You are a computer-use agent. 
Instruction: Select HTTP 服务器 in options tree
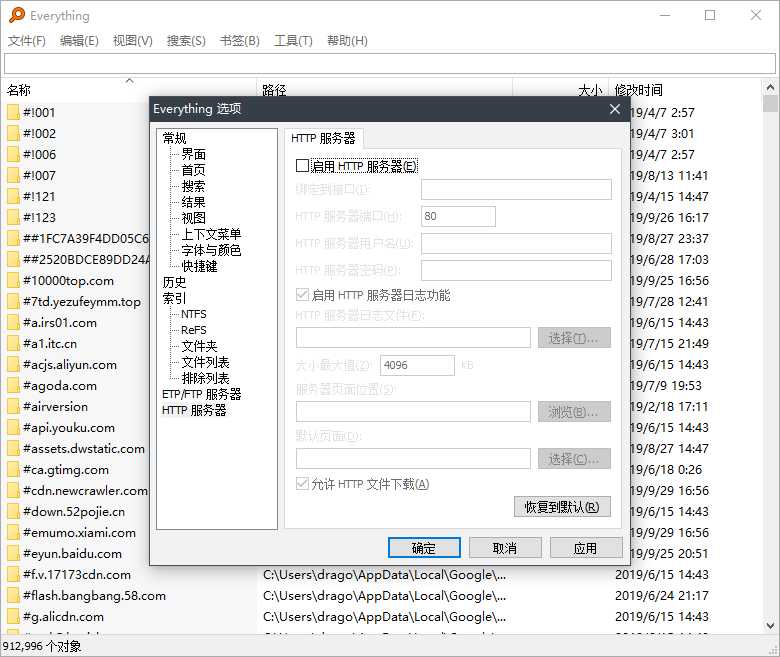[194, 410]
